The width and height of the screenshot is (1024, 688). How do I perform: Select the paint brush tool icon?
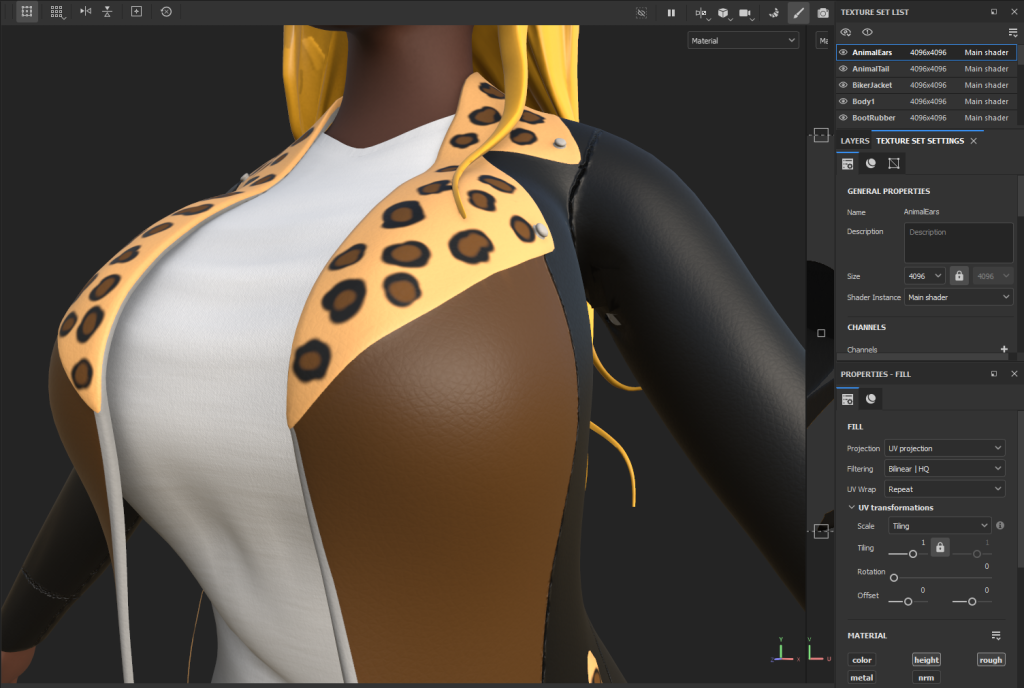pyautogui.click(x=798, y=13)
